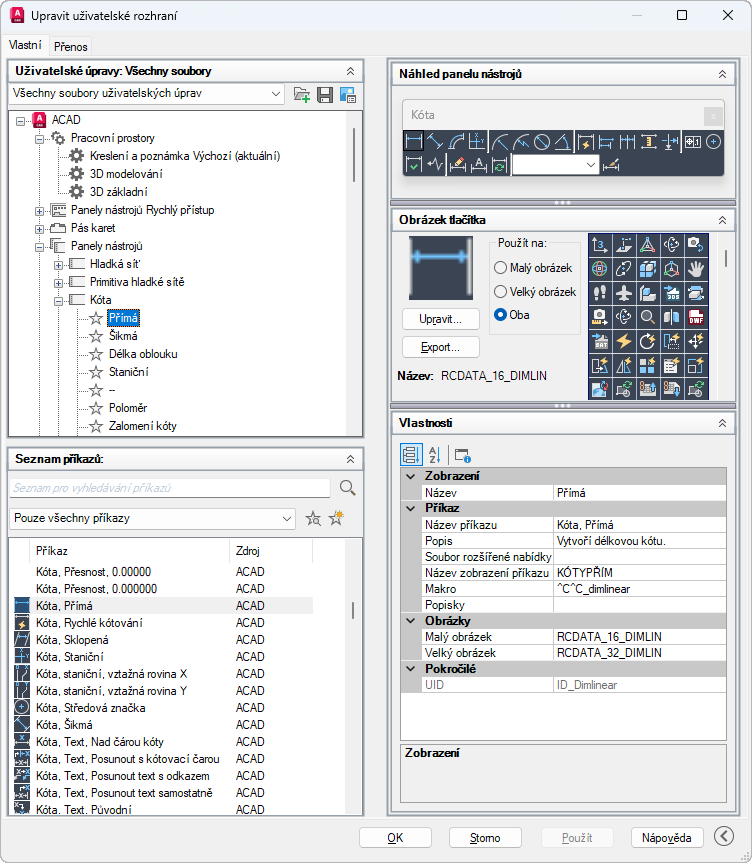Click the round arrow button to collapse dialog
Image resolution: width=752 pixels, height=863 pixels.
click(x=724, y=837)
